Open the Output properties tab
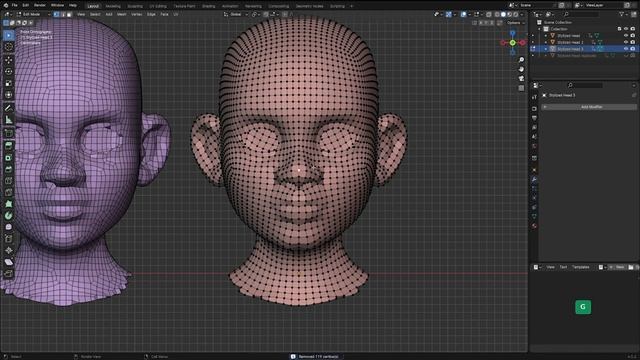The height and width of the screenshot is (360, 640). pyautogui.click(x=534, y=118)
